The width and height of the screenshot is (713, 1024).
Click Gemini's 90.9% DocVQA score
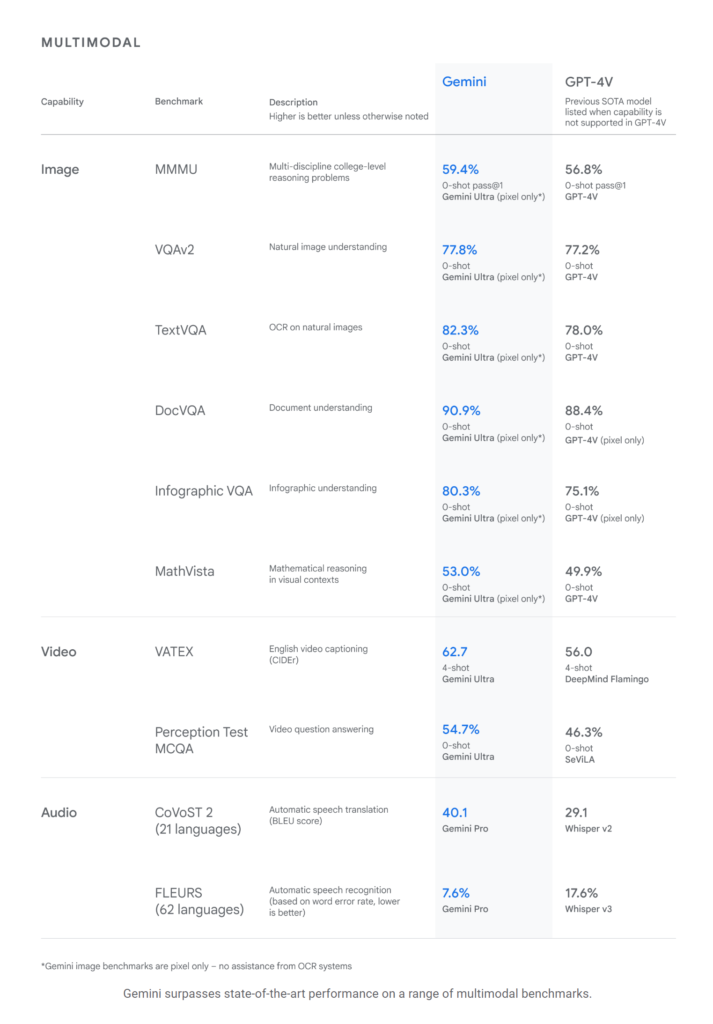point(461,410)
